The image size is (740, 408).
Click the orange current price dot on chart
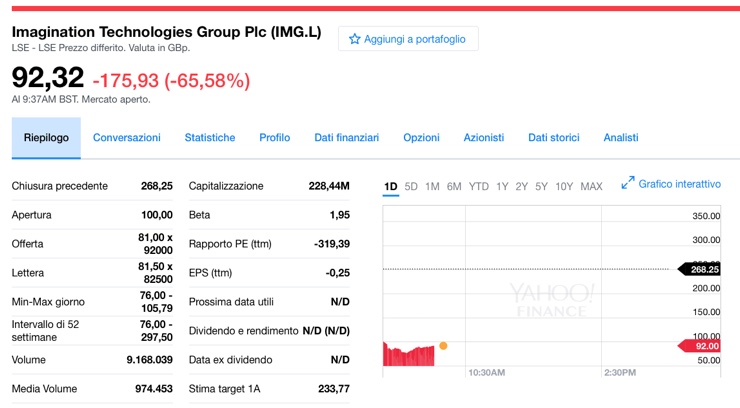tap(443, 346)
